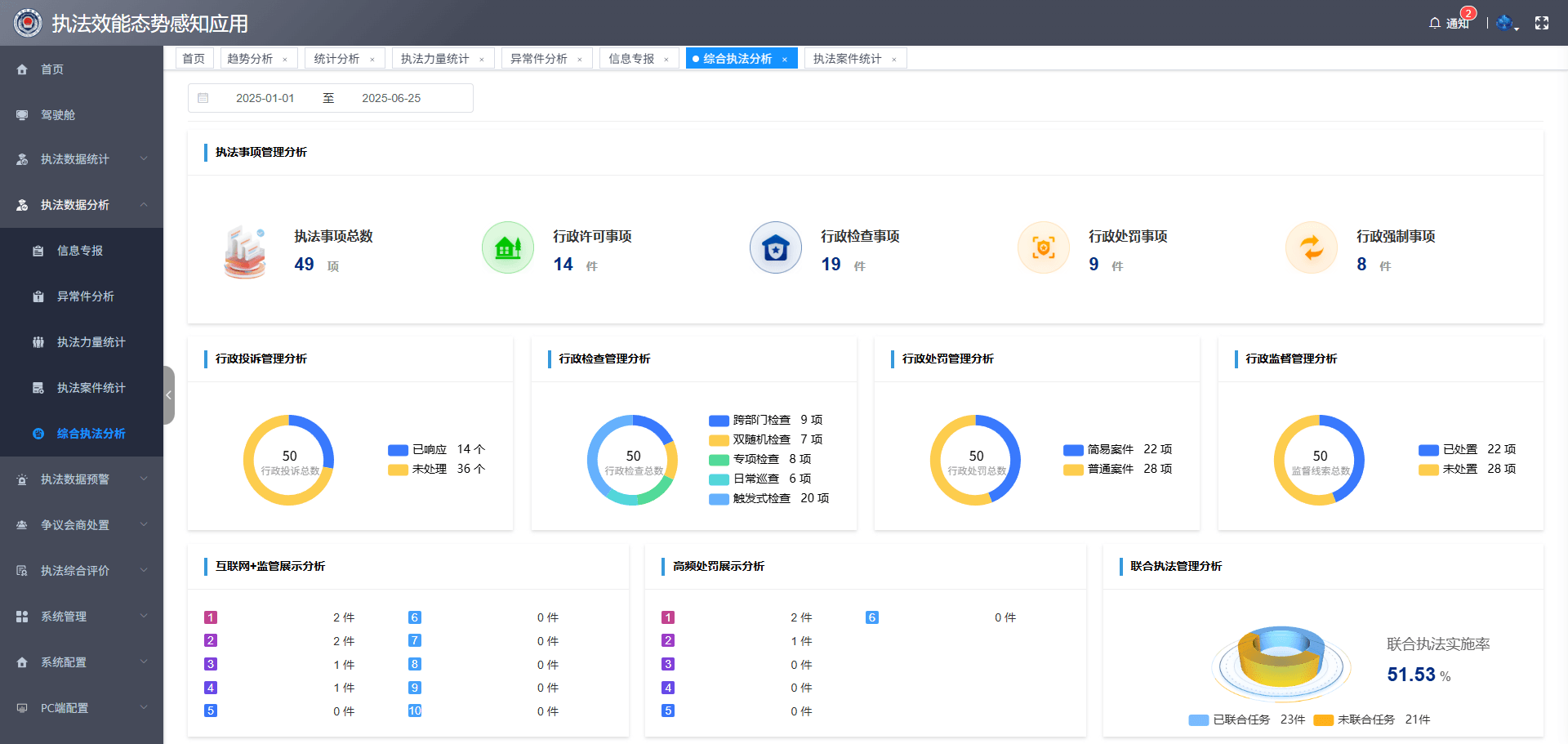This screenshot has width=1568, height=744.
Task: Switch to the 执法案件统计 tab
Action: tap(848, 58)
